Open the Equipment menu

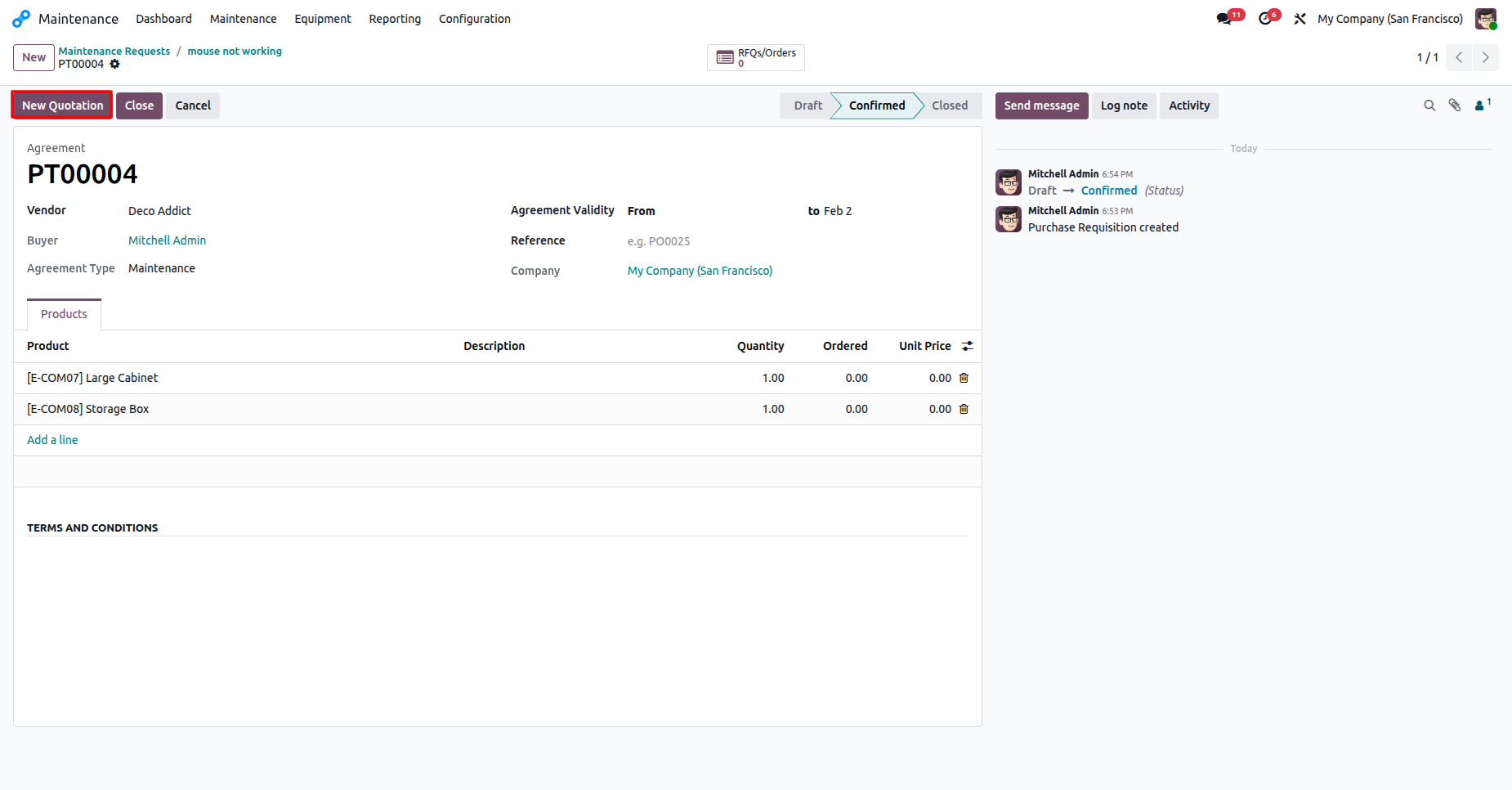323,18
